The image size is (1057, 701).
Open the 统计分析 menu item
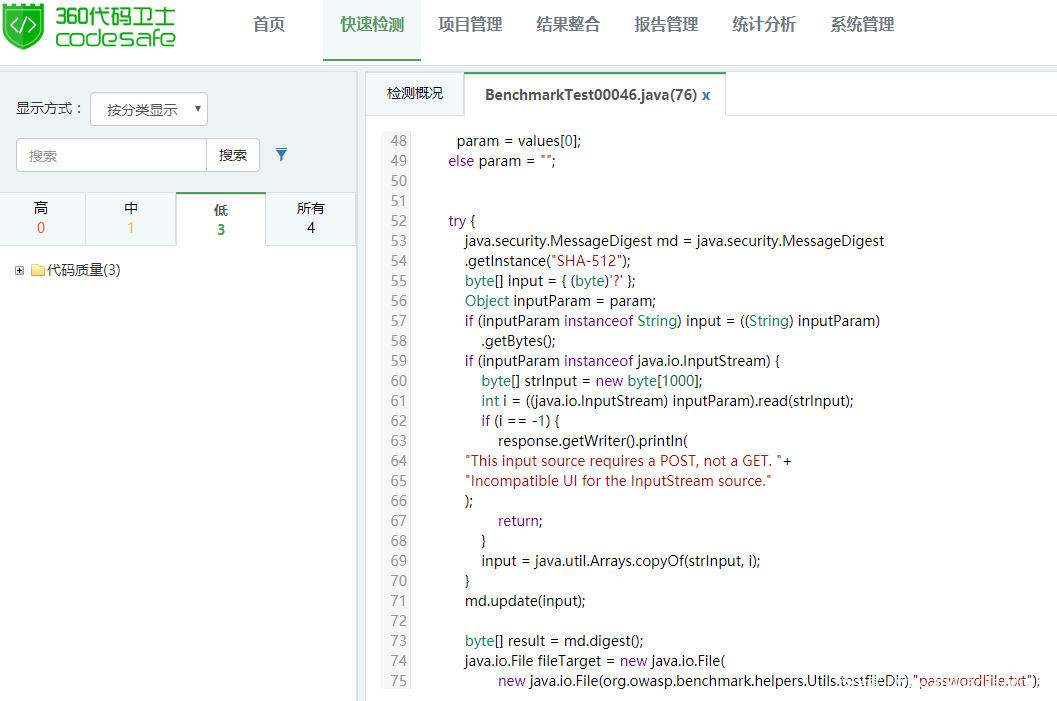pos(764,25)
